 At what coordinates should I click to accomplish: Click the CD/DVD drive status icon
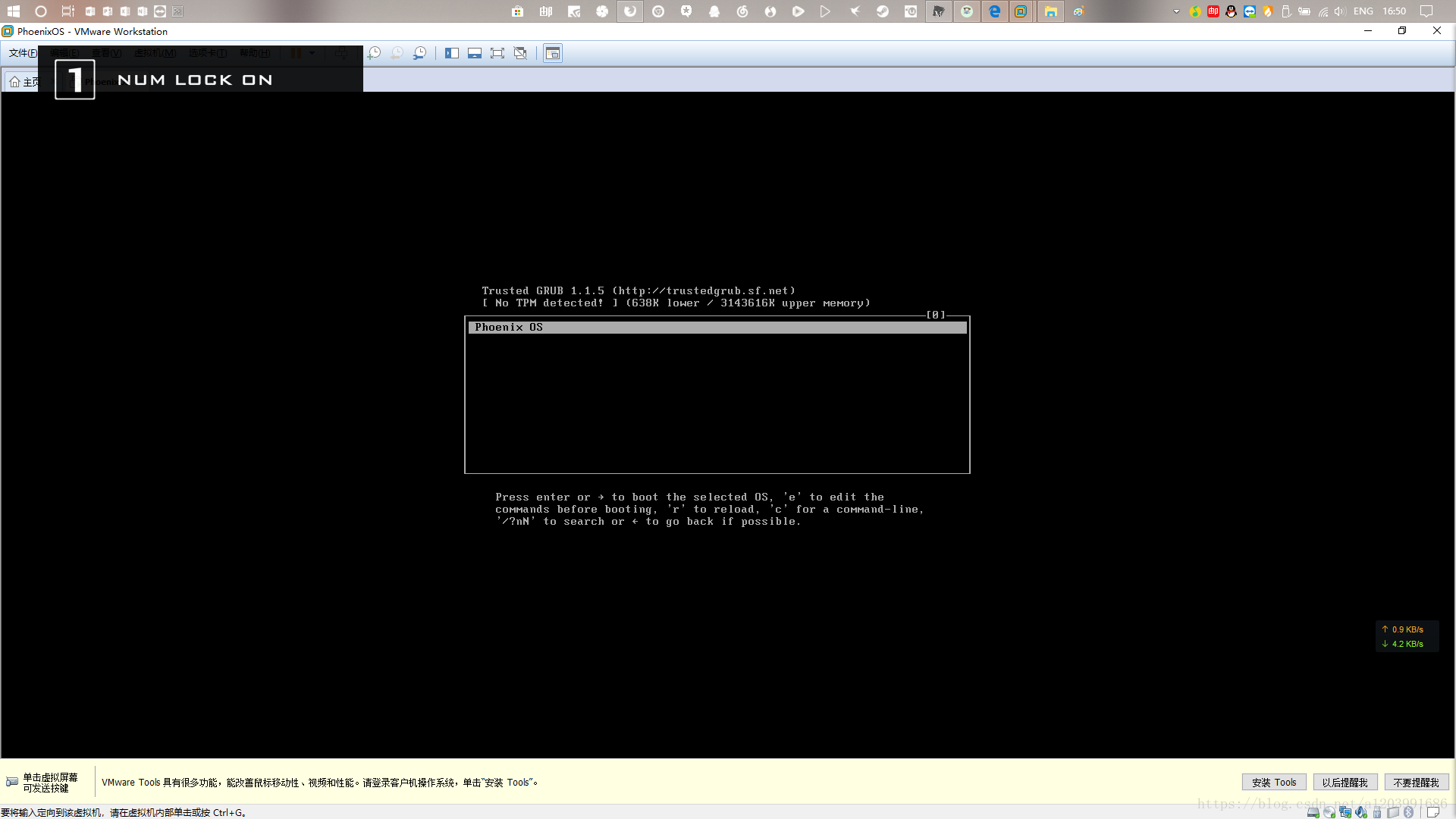[x=1329, y=812]
